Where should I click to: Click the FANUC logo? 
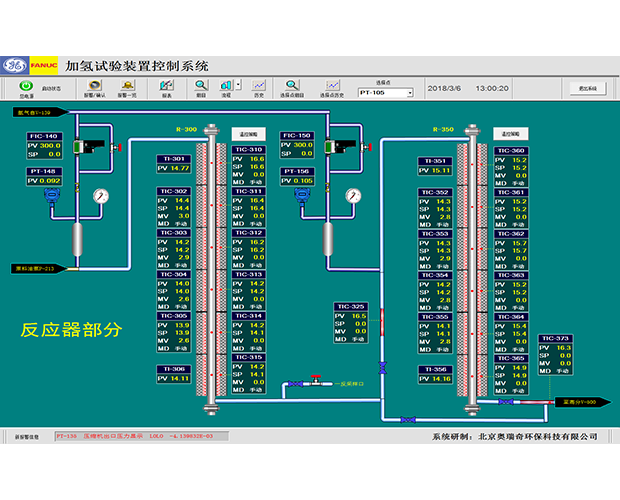[43, 65]
